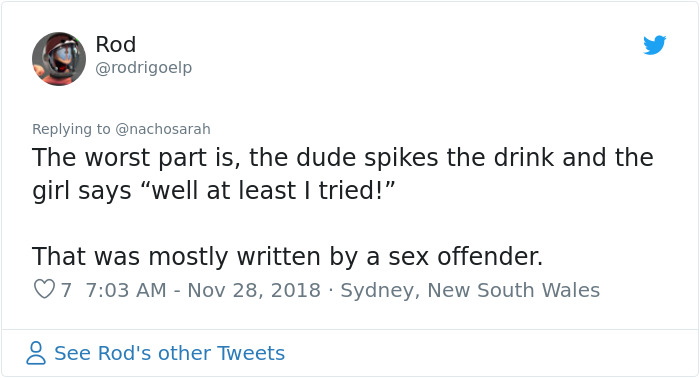The image size is (700, 378).
Task: Click the Twitter bird logo
Action: (654, 45)
